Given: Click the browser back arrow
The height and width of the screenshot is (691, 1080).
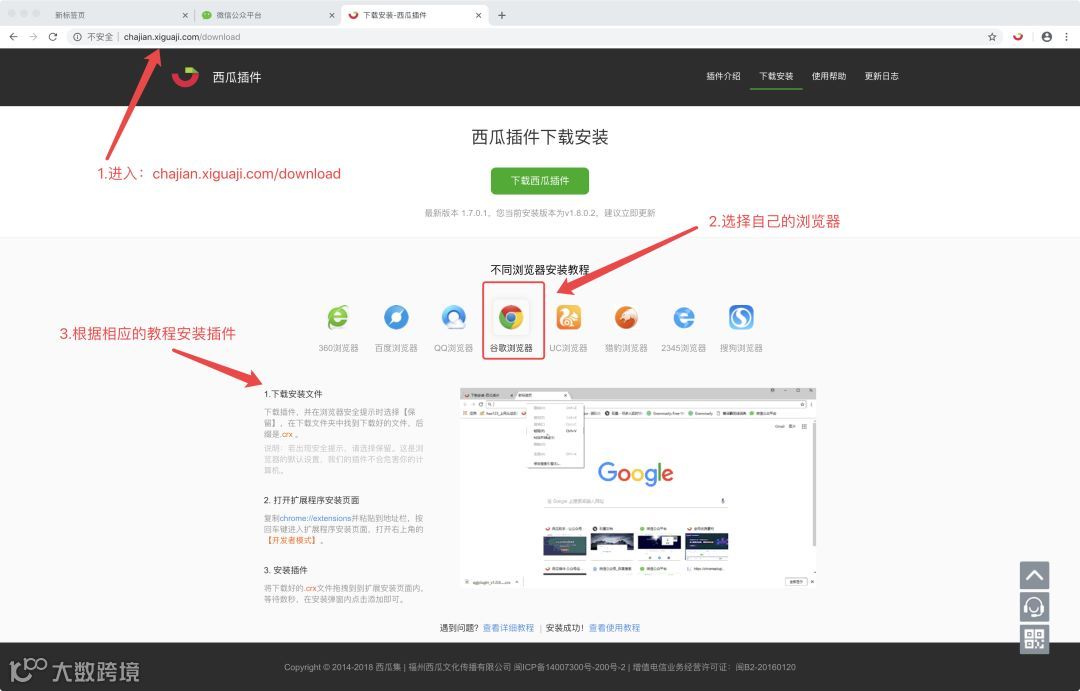Looking at the screenshot, I should click(x=14, y=37).
